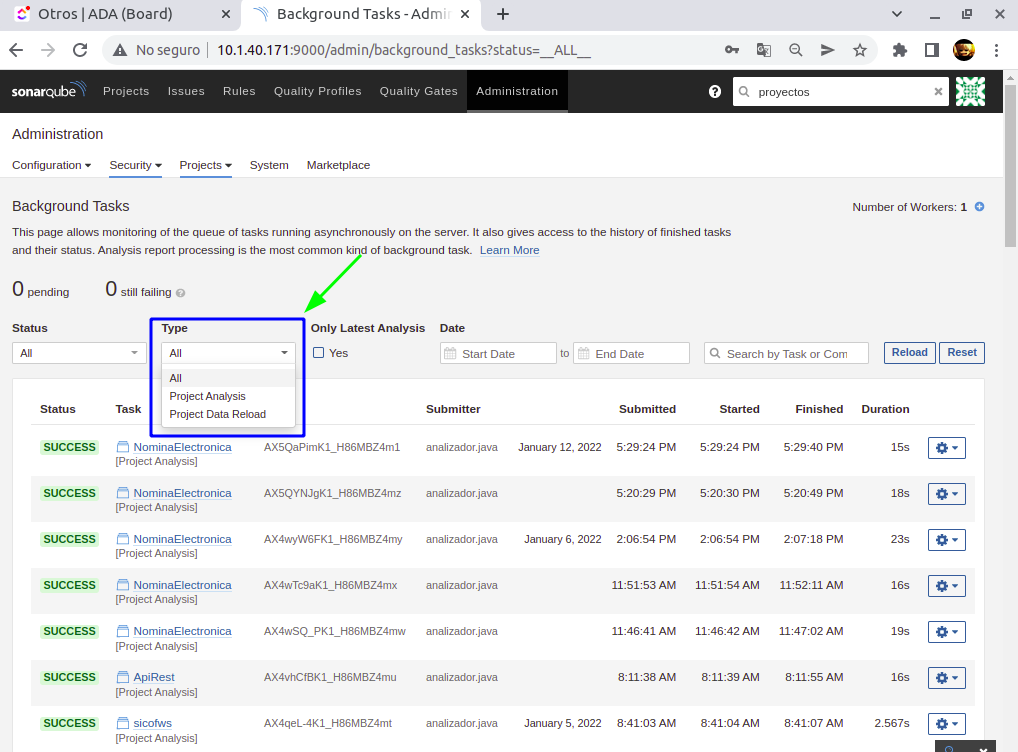The width and height of the screenshot is (1018, 752).
Task: Open the help question mark icon
Action: 715,91
